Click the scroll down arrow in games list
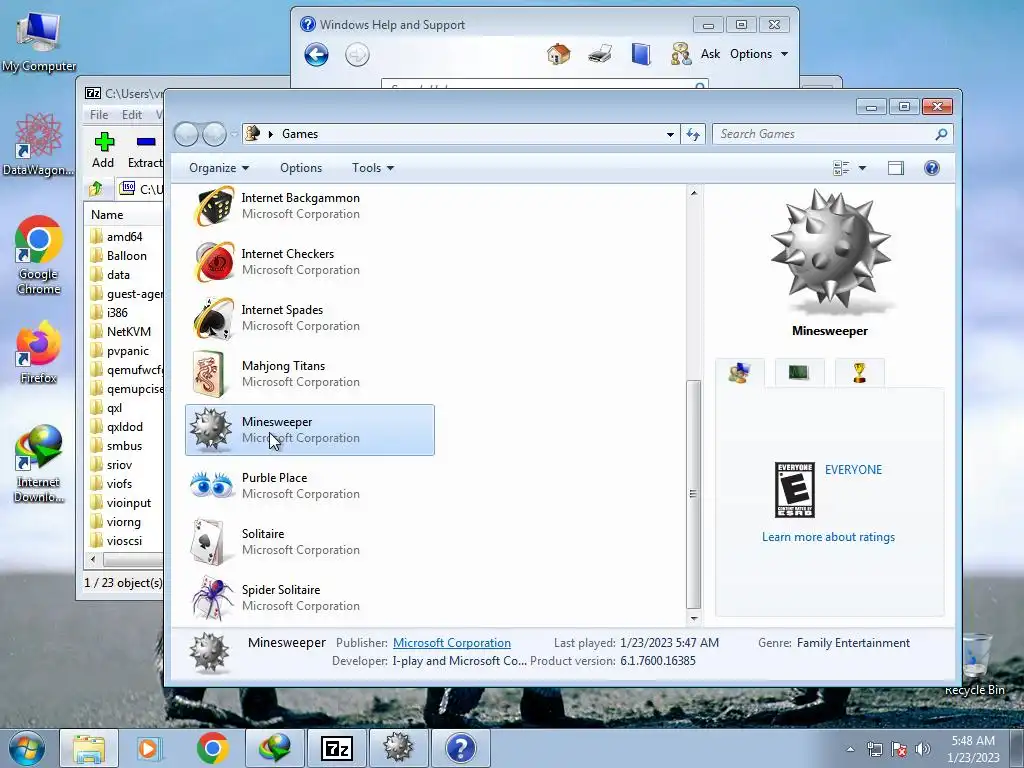1024x768 pixels. (694, 618)
